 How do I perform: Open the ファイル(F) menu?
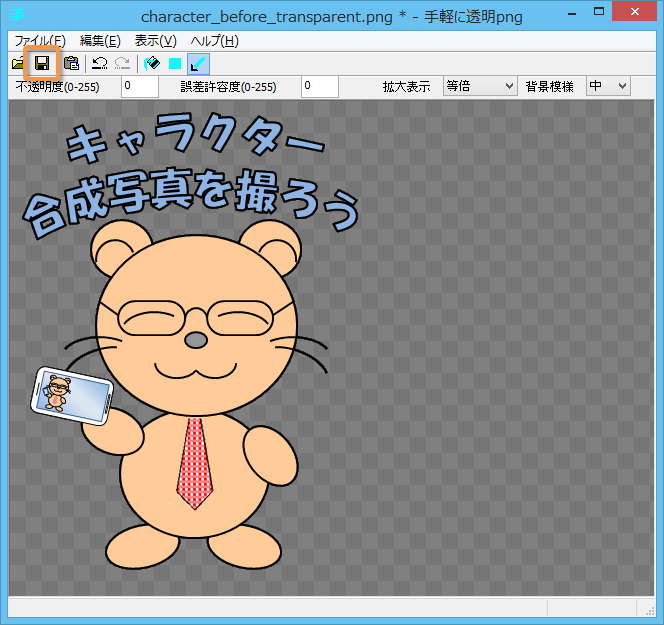click(x=40, y=41)
